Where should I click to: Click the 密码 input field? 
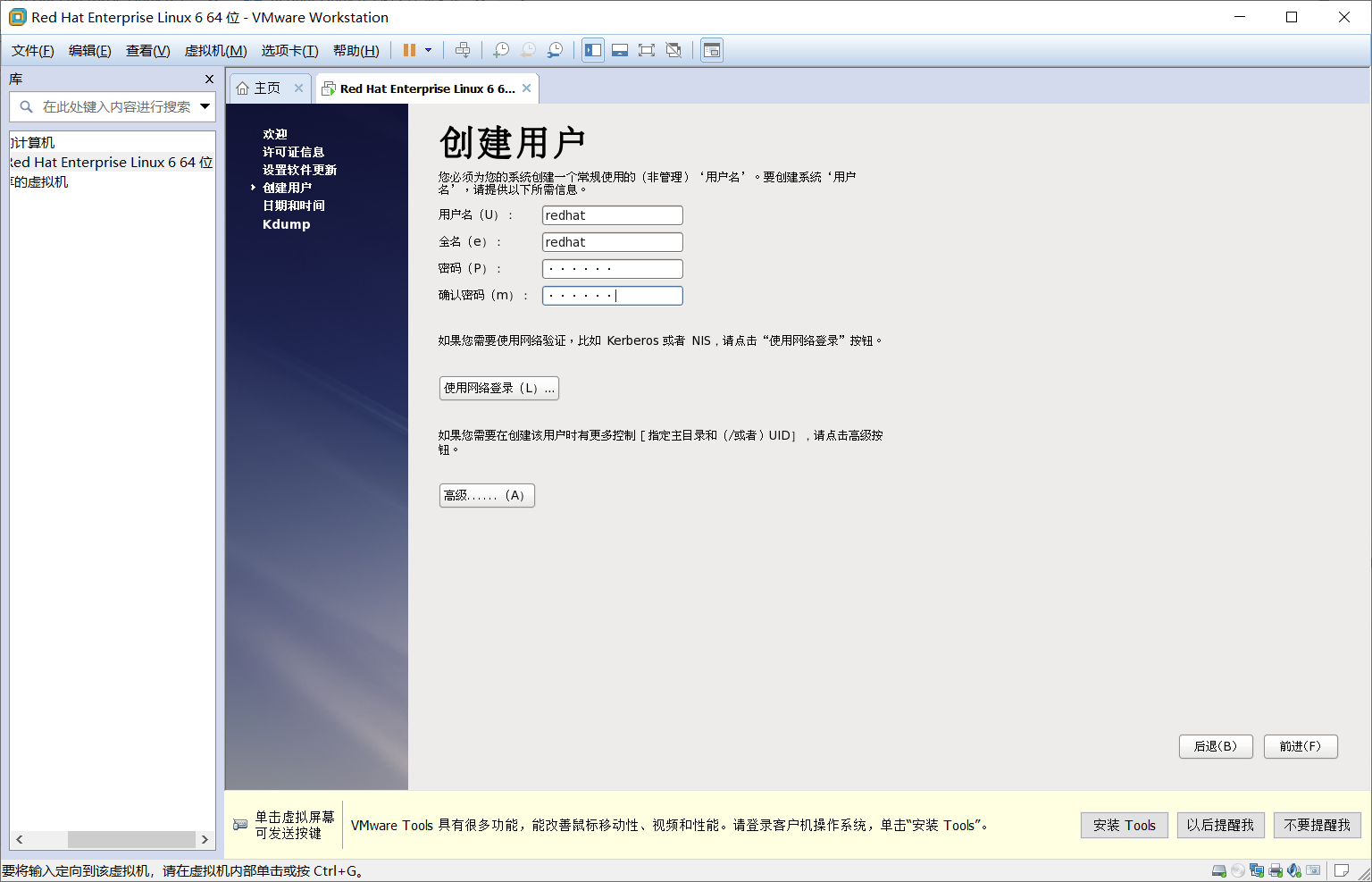[613, 269]
